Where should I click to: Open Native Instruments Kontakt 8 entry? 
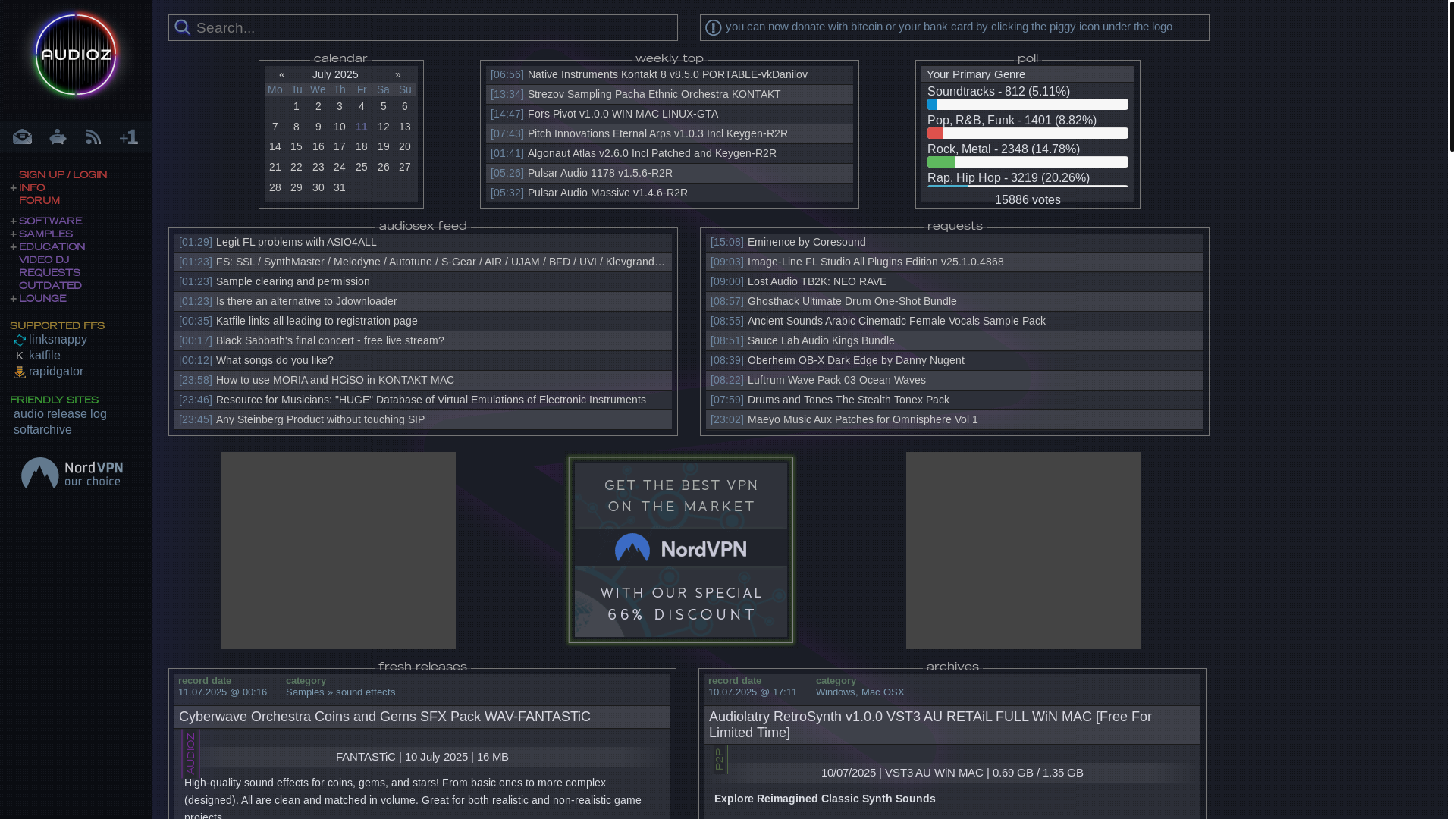pyautogui.click(x=667, y=74)
